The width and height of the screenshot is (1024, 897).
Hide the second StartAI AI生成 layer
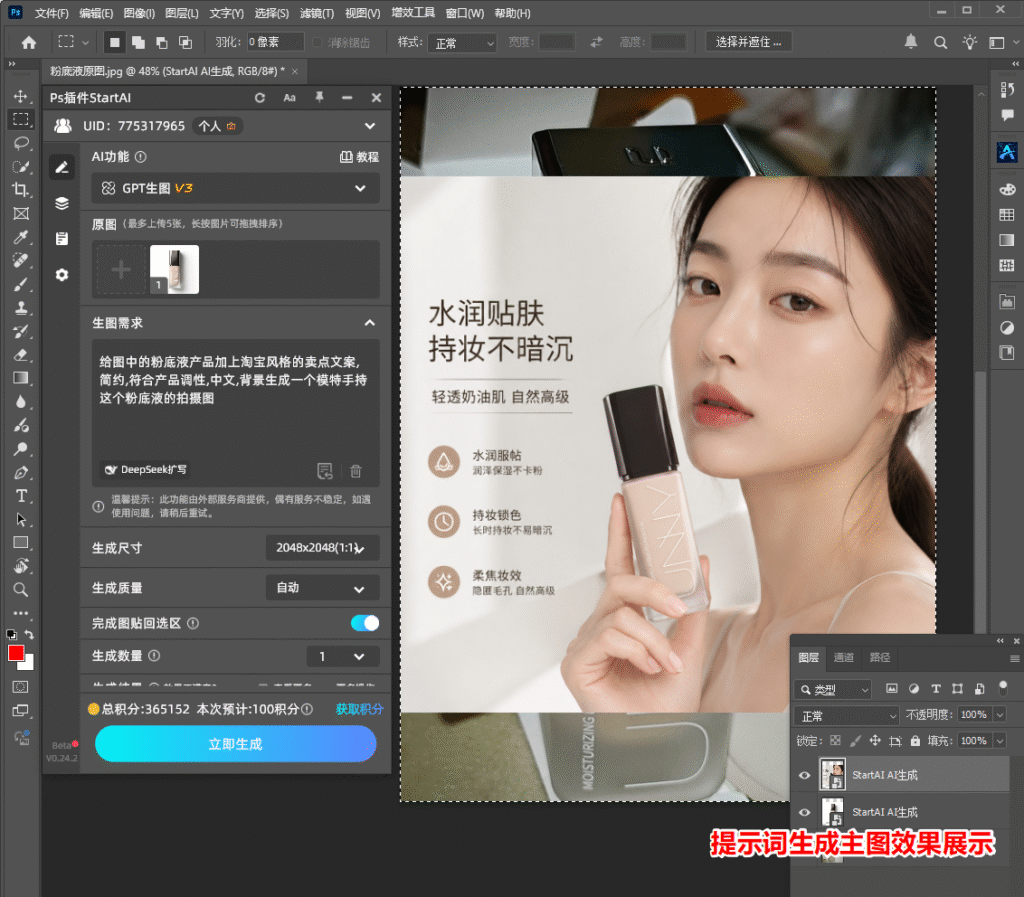(805, 812)
